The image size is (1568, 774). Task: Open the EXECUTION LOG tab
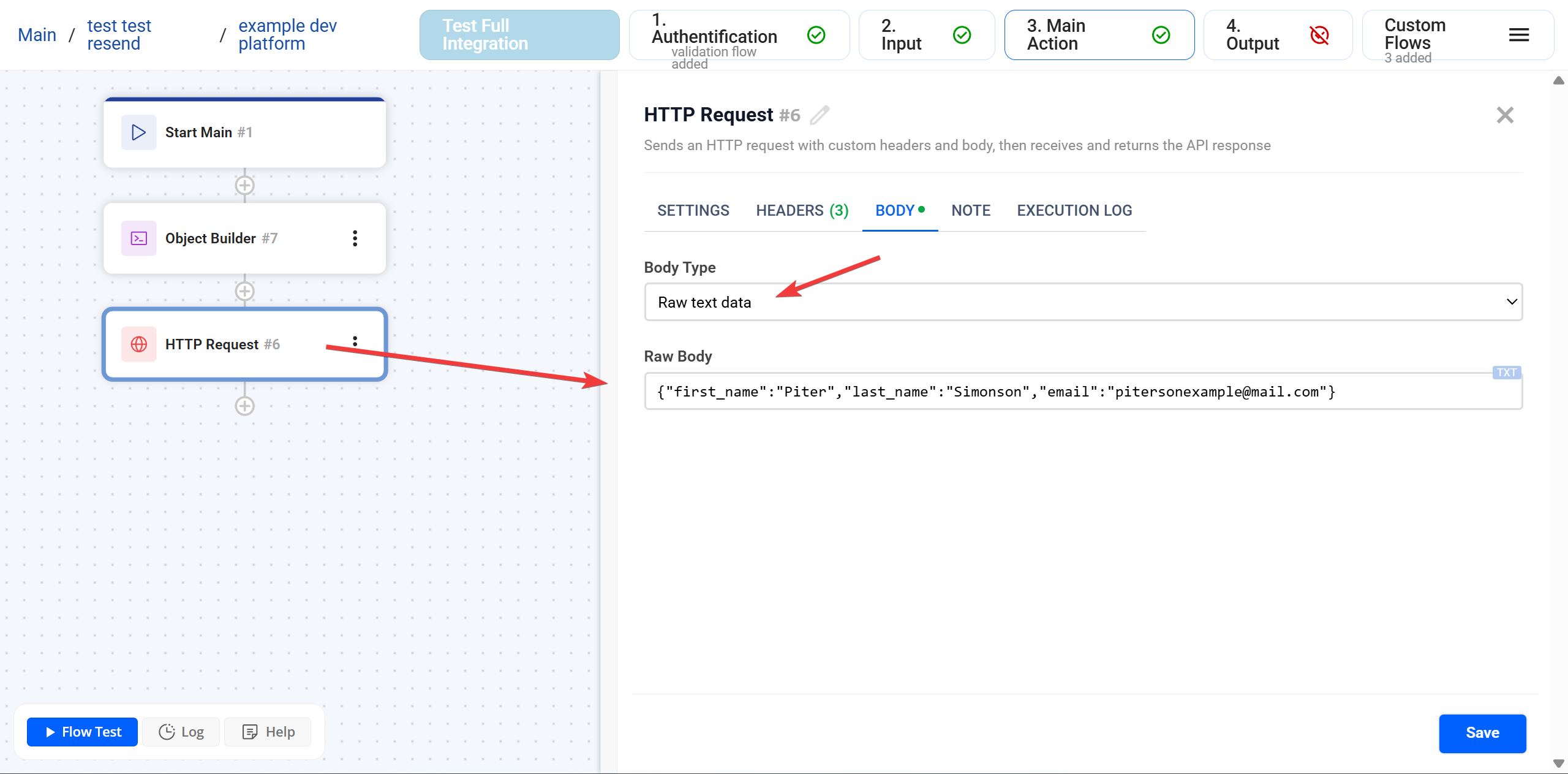[x=1074, y=210]
